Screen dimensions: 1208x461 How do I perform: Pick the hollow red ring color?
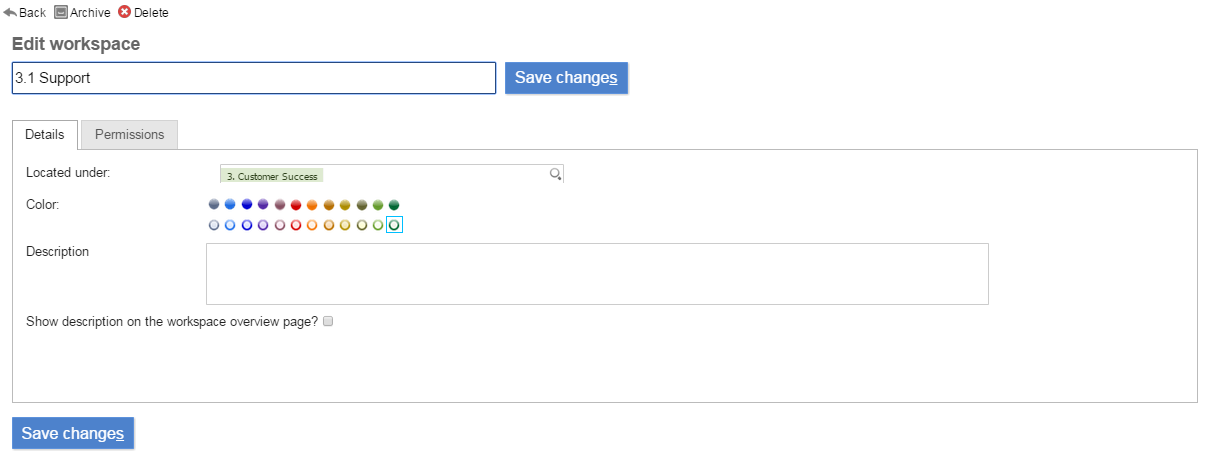(x=296, y=225)
